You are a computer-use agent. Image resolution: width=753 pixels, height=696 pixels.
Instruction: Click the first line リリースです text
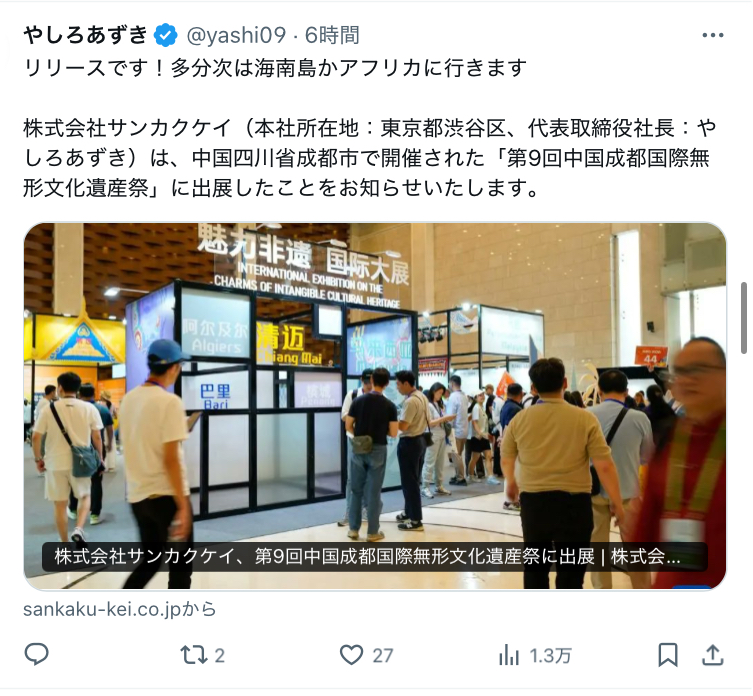click(x=275, y=68)
